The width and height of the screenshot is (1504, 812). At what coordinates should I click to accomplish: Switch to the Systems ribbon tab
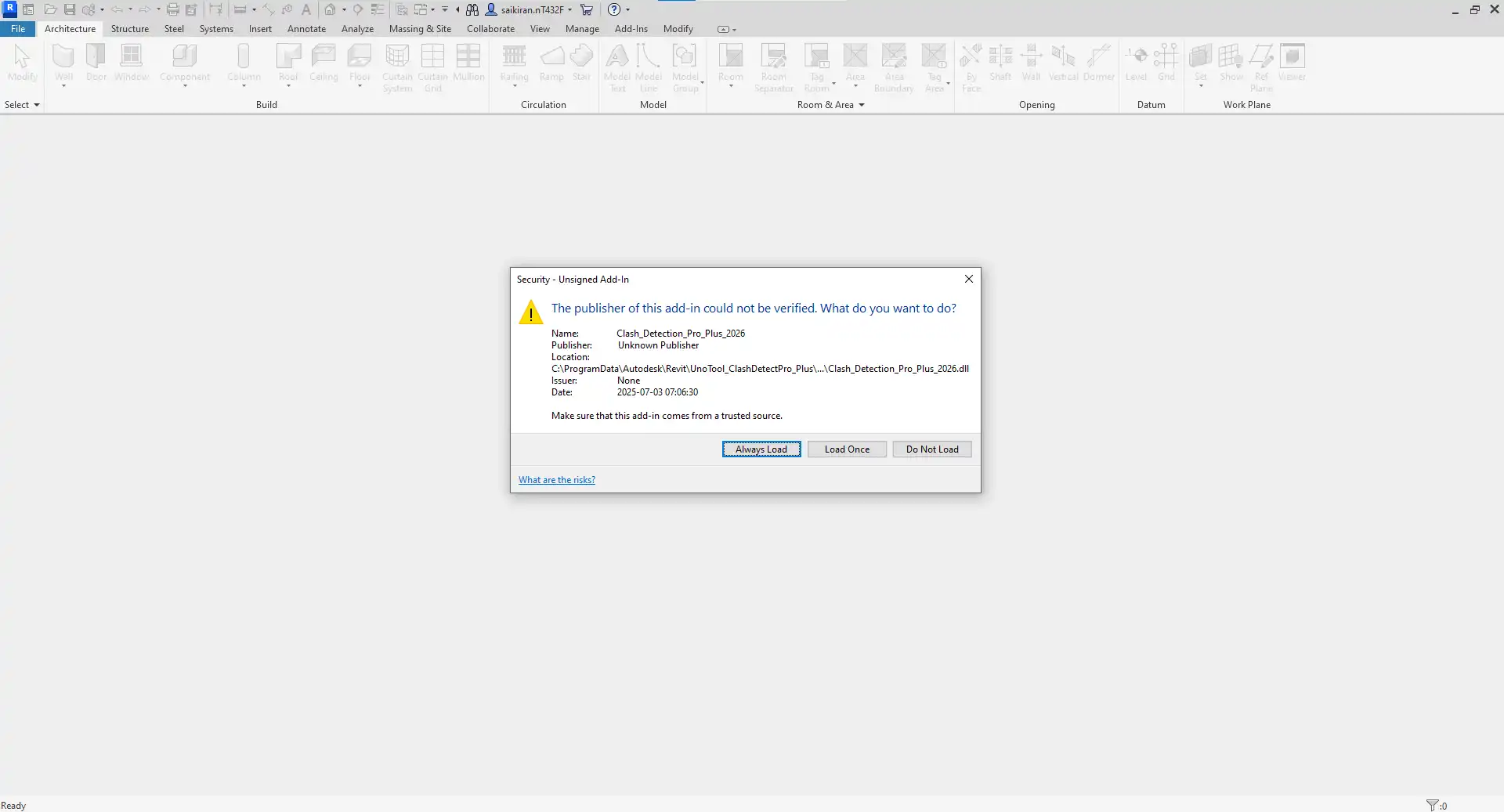(x=216, y=29)
